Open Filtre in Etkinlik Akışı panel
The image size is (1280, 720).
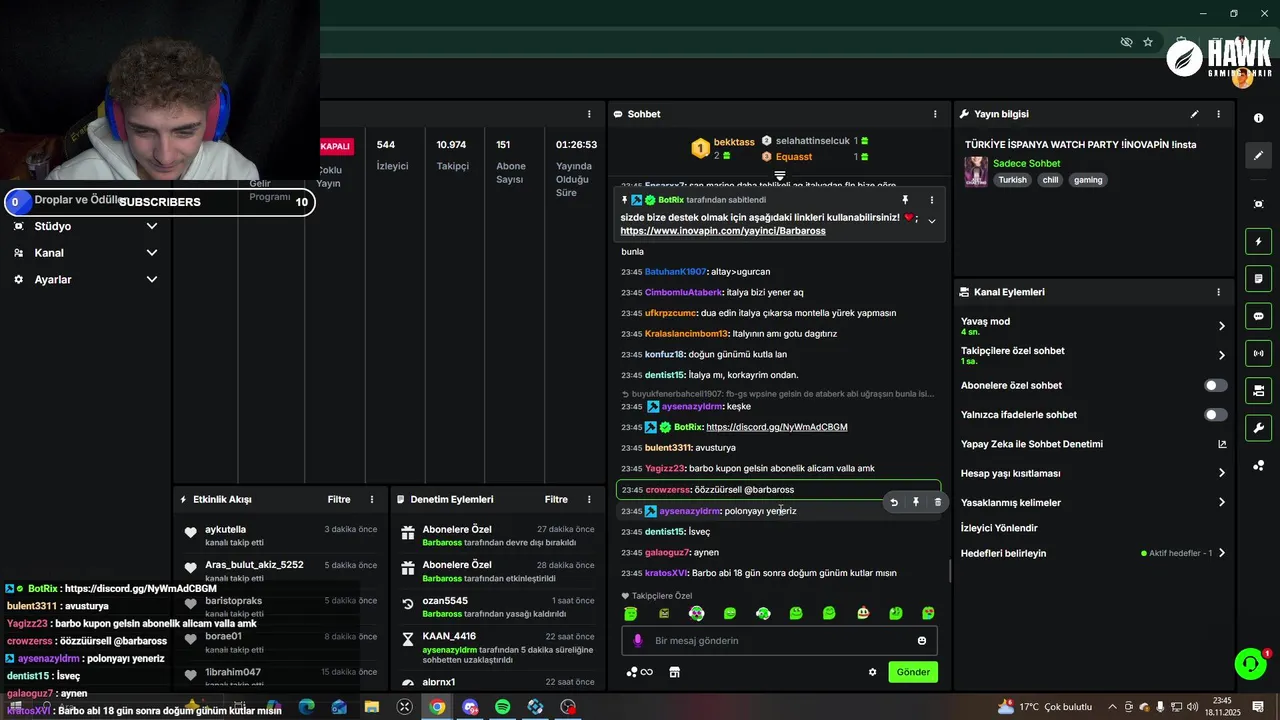[339, 499]
